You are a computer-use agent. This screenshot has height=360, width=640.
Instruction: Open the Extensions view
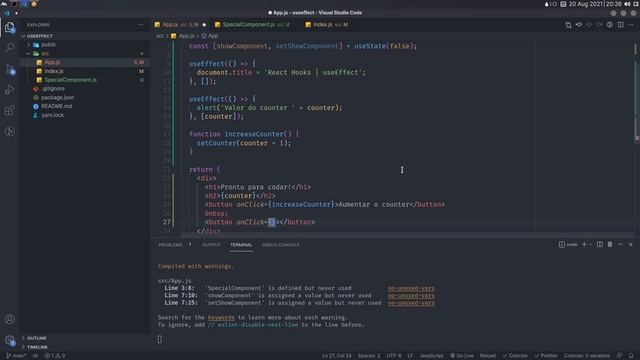9,111
